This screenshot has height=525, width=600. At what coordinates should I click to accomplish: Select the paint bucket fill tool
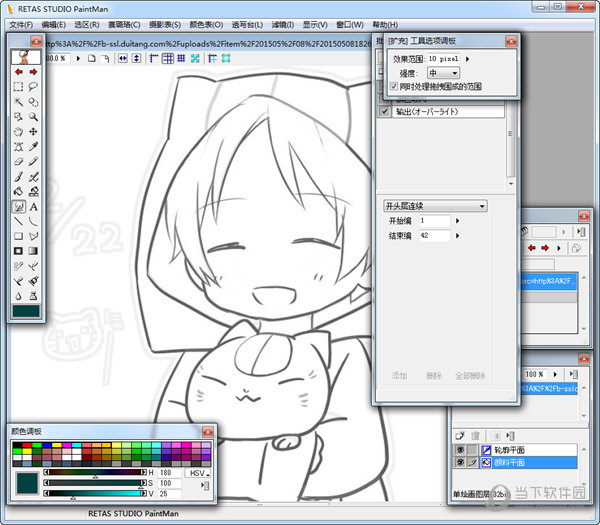[18, 191]
